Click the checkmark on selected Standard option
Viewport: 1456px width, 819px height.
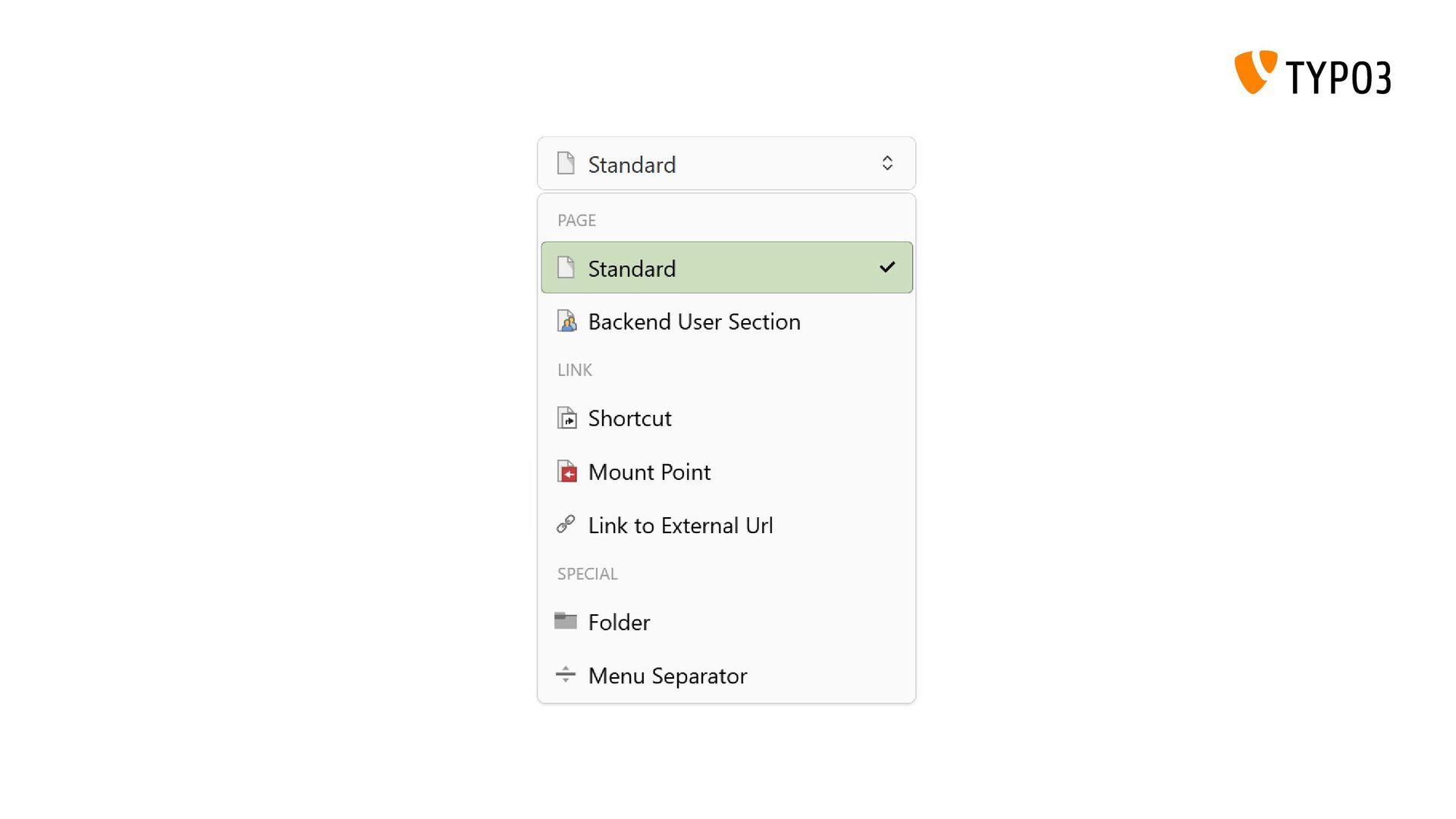pos(887,267)
